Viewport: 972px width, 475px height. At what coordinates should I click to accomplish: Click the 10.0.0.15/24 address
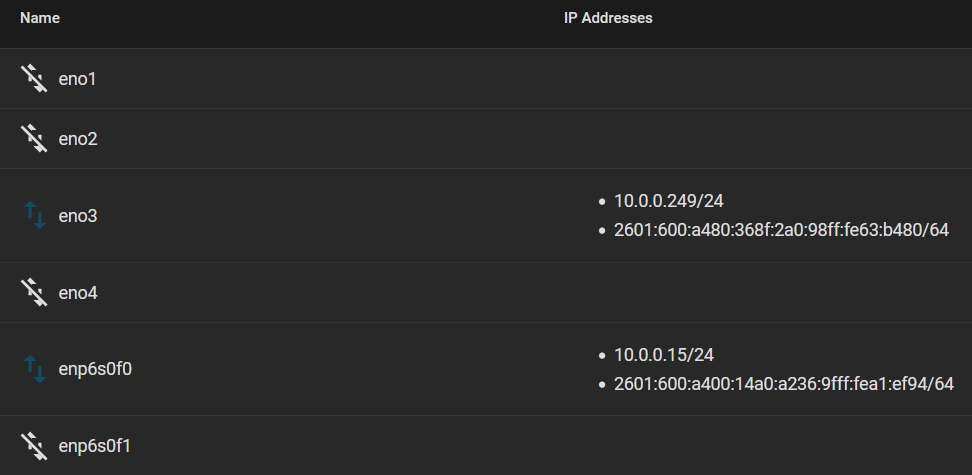pos(664,355)
